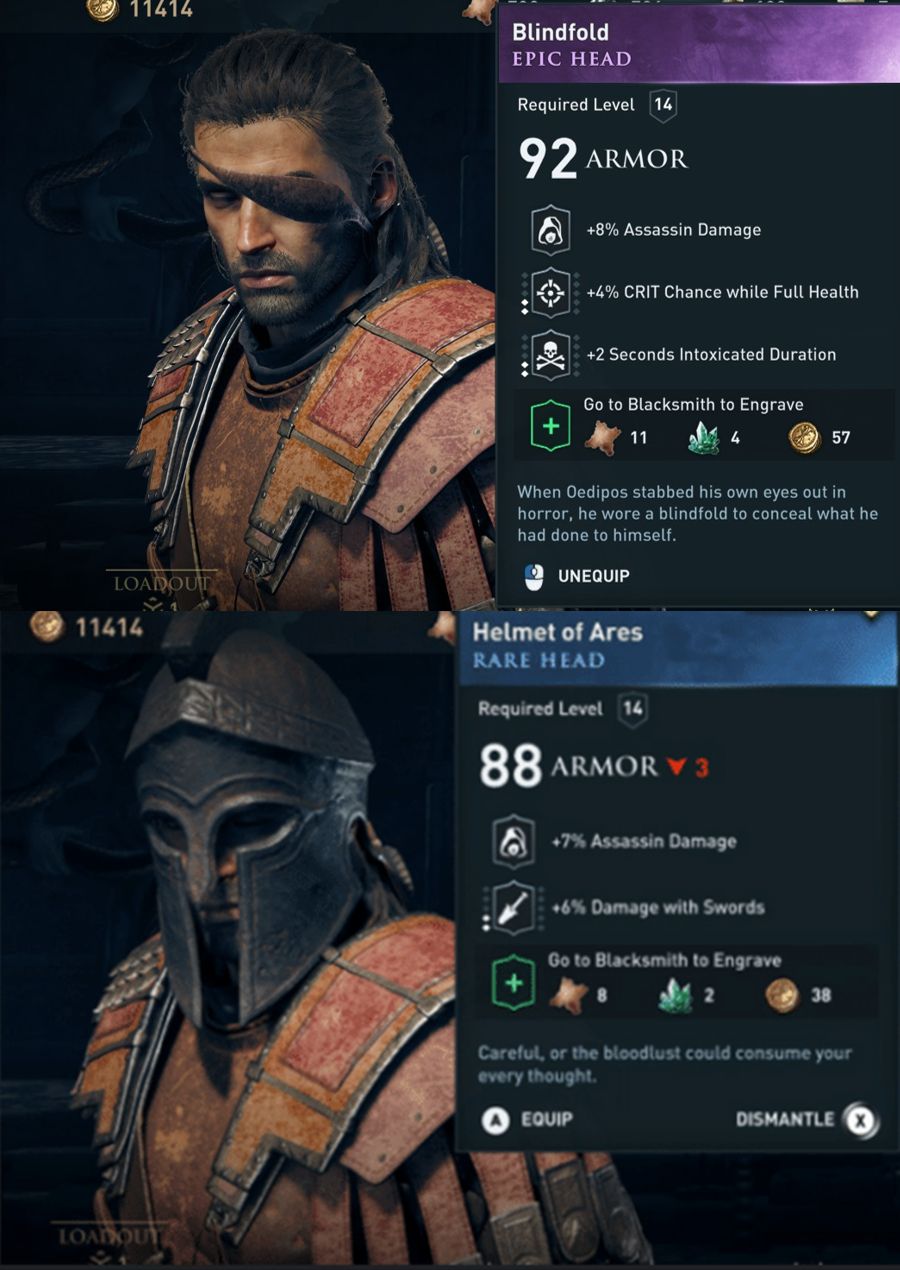The image size is (900, 1270).
Task: Click the drachmae coin icon beside 57
Action: click(x=804, y=437)
